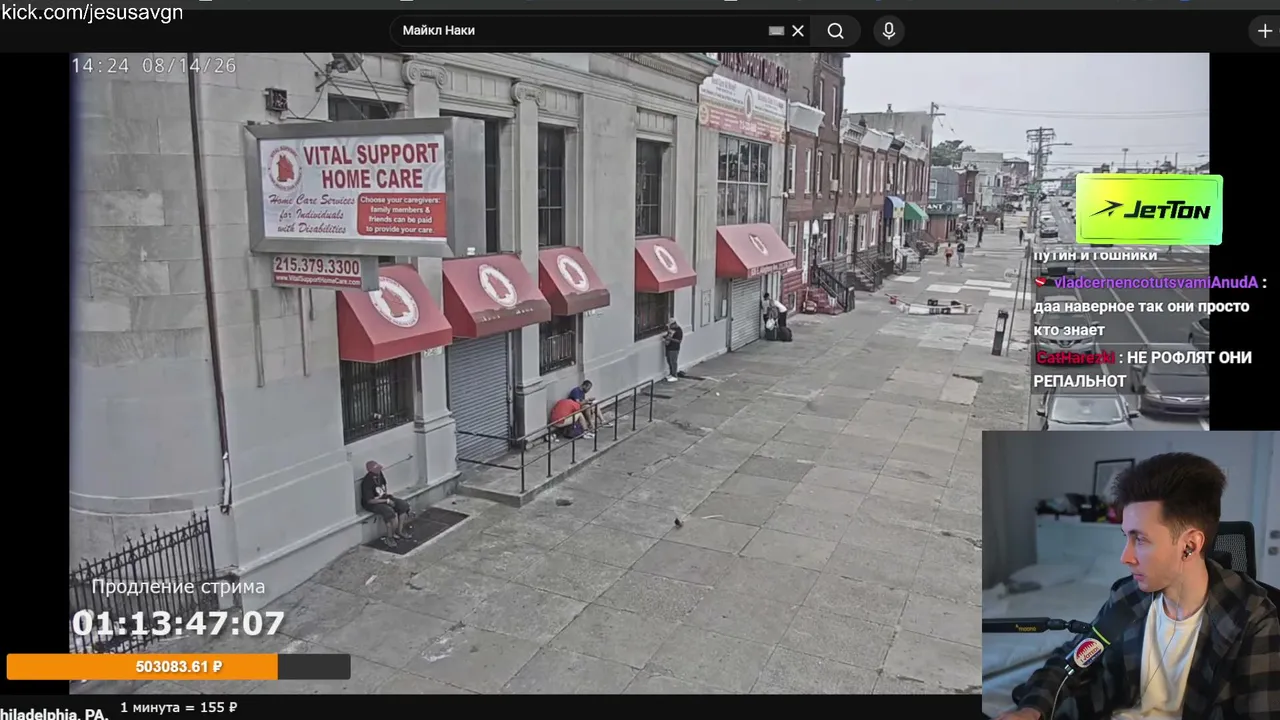Click the plus create button at top right

pos(1265,31)
